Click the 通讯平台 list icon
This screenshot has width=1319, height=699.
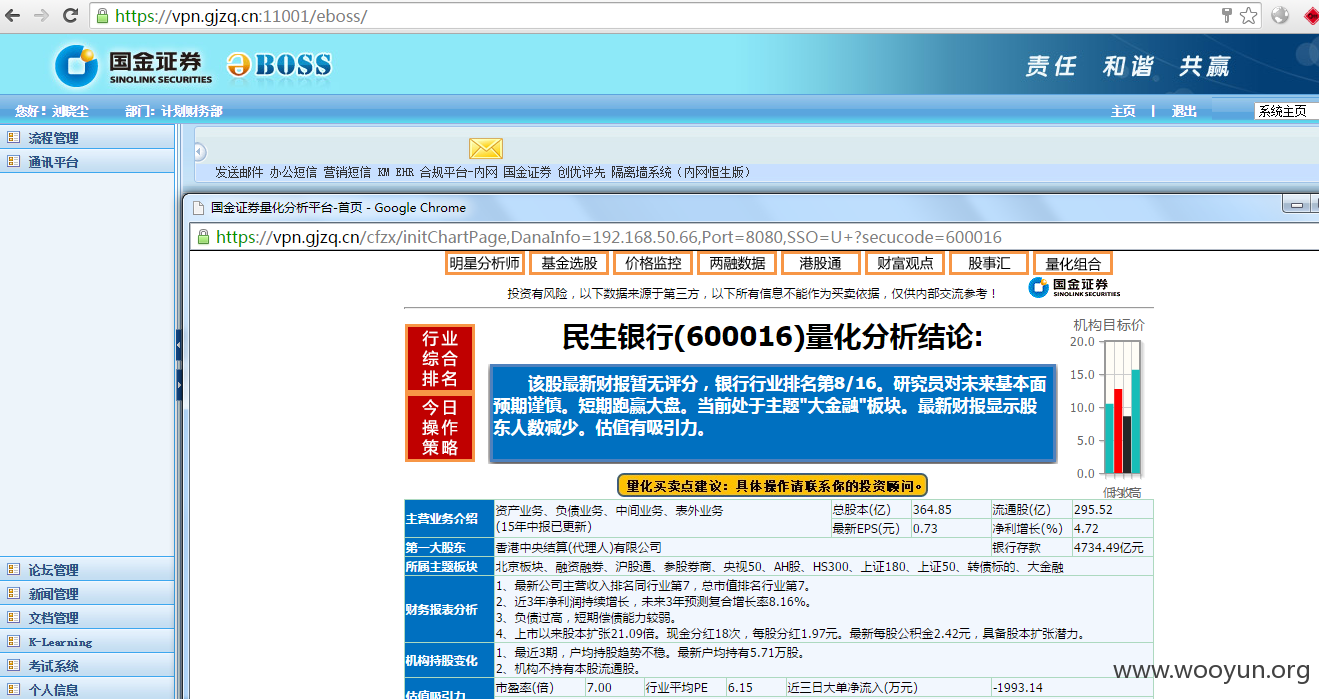point(13,161)
